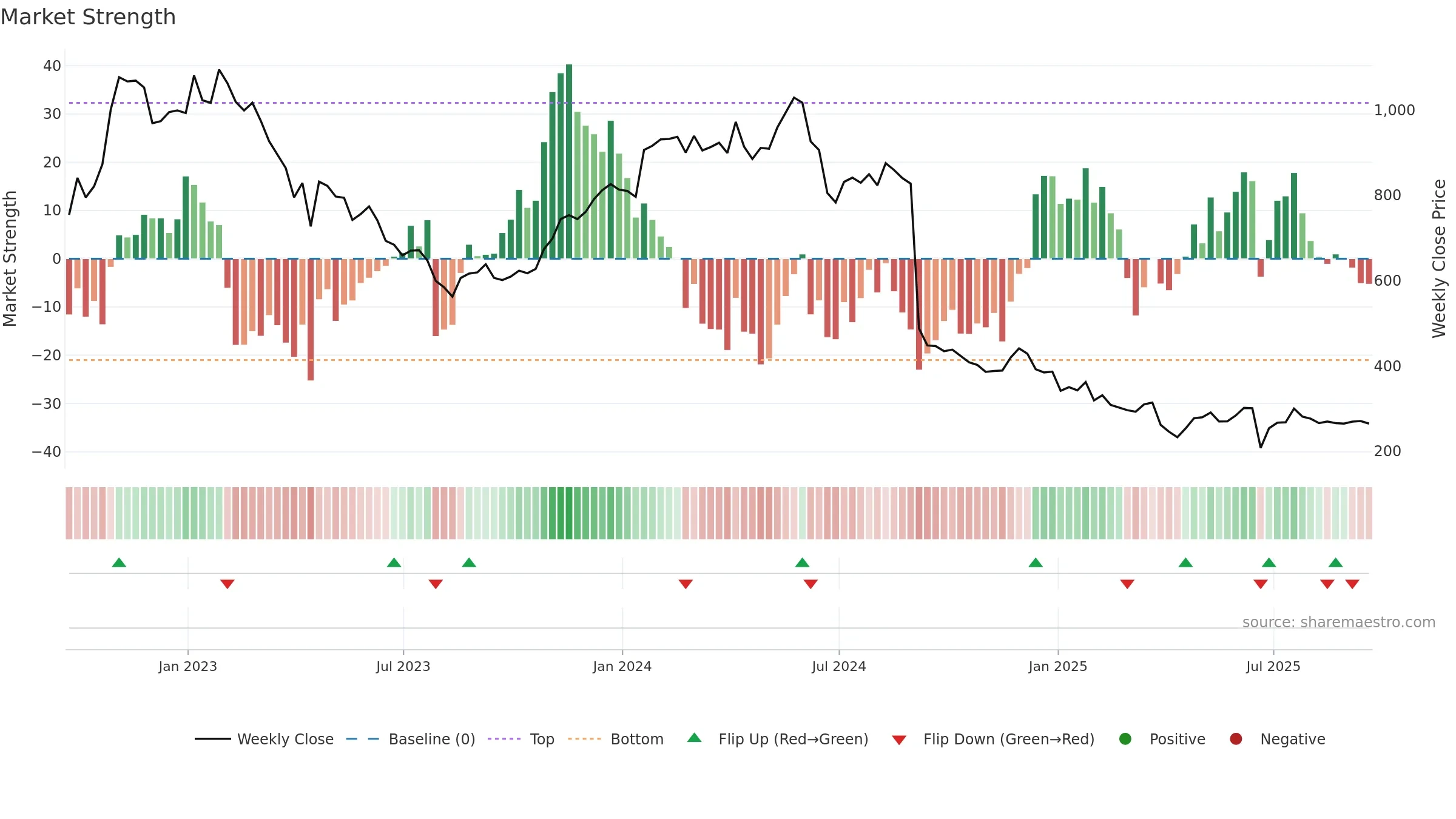Toggle the Weekly Close legend label

pyautogui.click(x=285, y=739)
